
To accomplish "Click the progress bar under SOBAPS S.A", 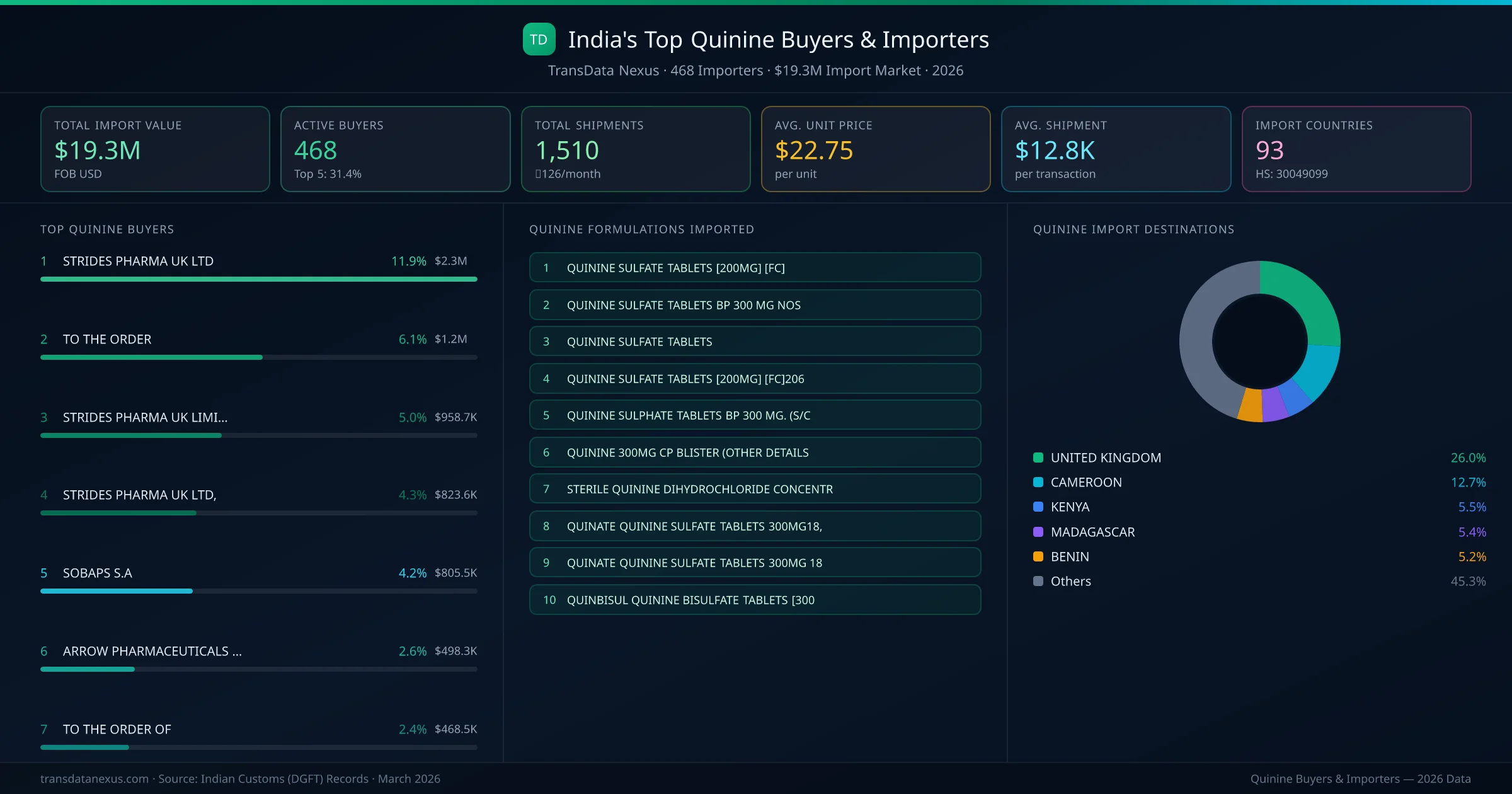I will click(x=258, y=591).
